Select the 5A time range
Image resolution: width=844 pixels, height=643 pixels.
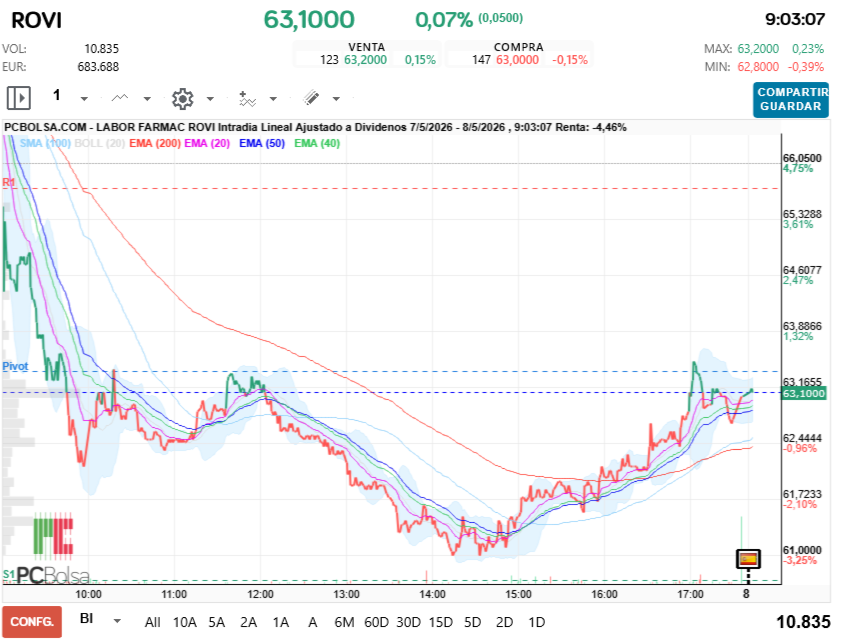pyautogui.click(x=216, y=623)
